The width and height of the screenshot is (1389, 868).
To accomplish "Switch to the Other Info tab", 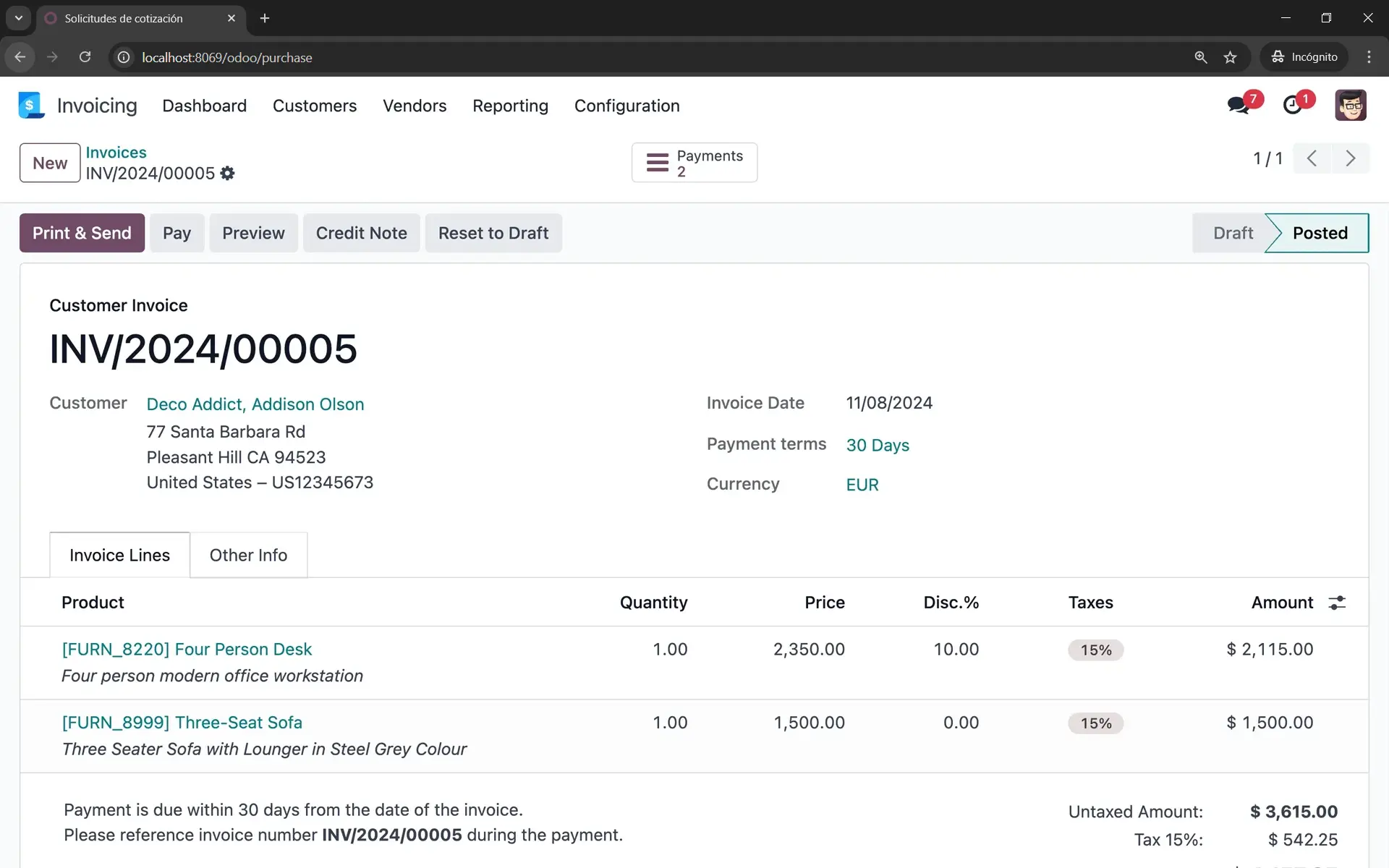I will pyautogui.click(x=248, y=555).
